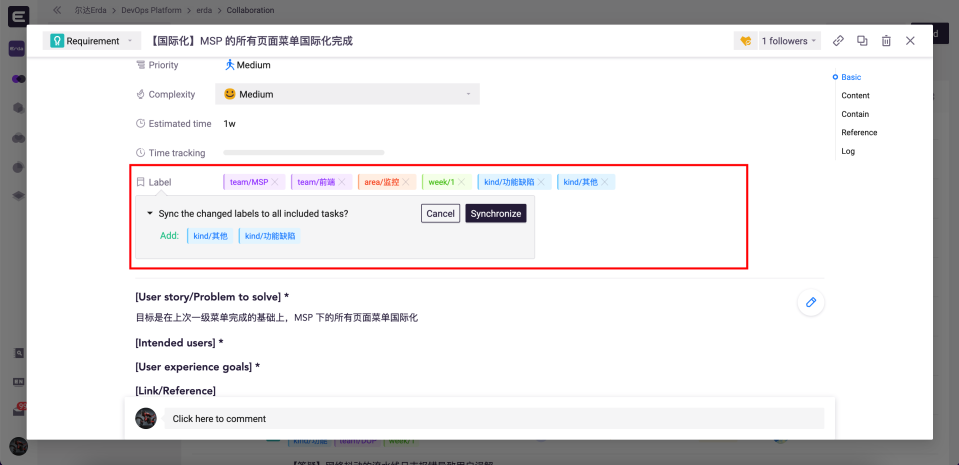Screen dimensions: 959x465
Task: Cancel the label synchronization
Action: coord(440,214)
